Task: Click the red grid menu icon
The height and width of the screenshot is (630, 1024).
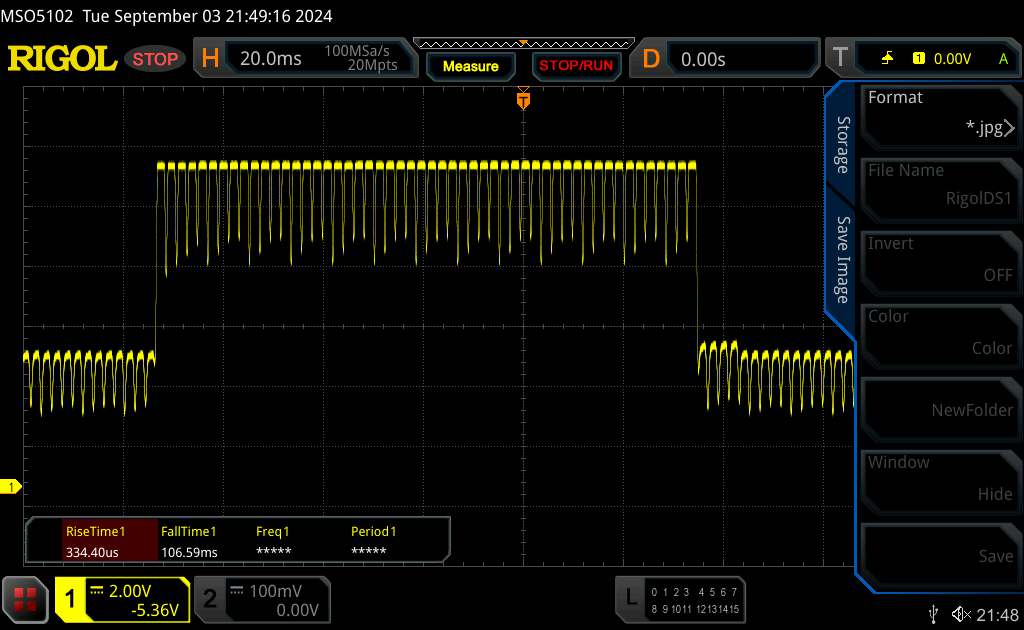Action: click(x=27, y=599)
